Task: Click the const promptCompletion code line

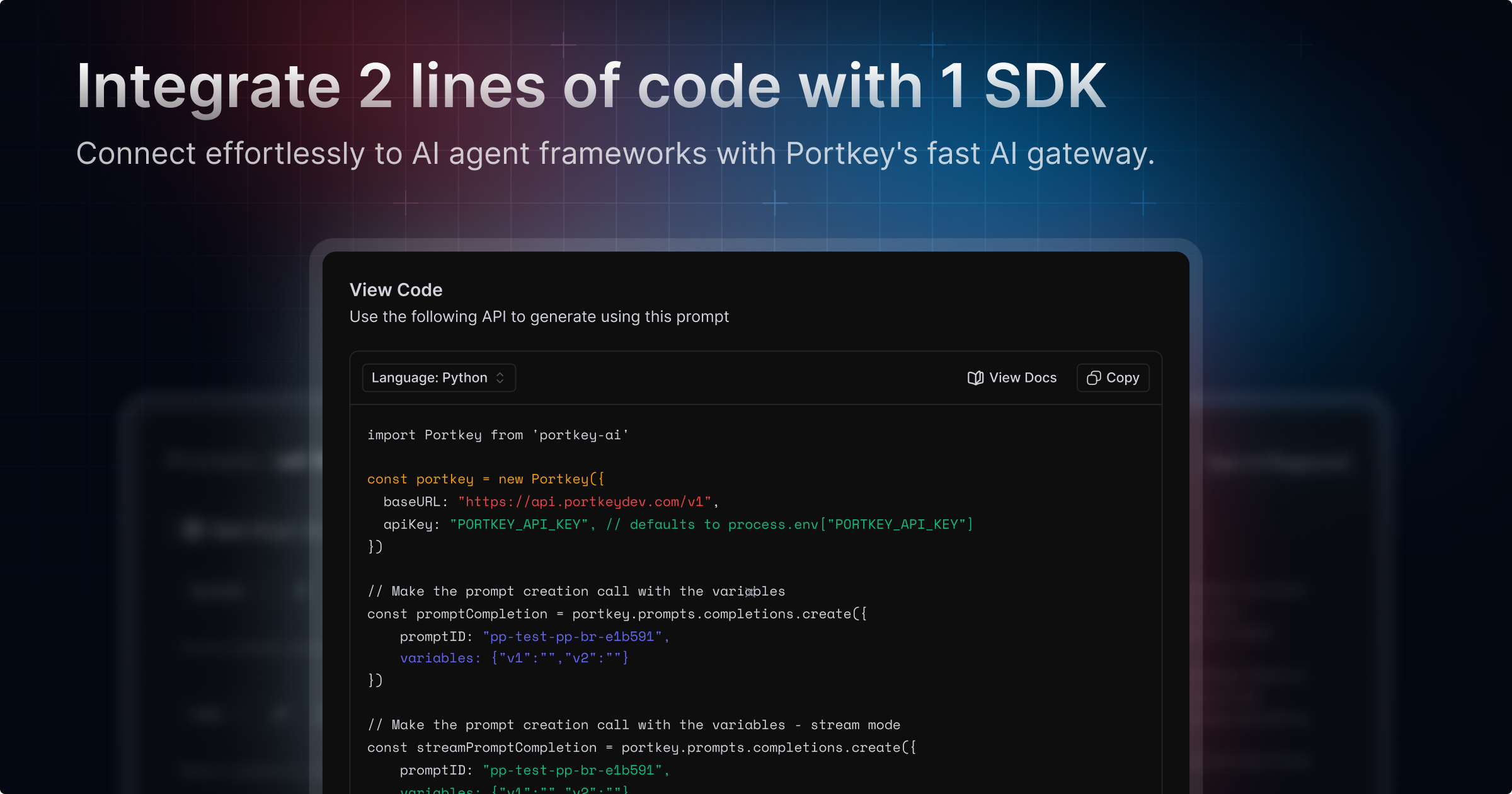Action: tap(616, 614)
